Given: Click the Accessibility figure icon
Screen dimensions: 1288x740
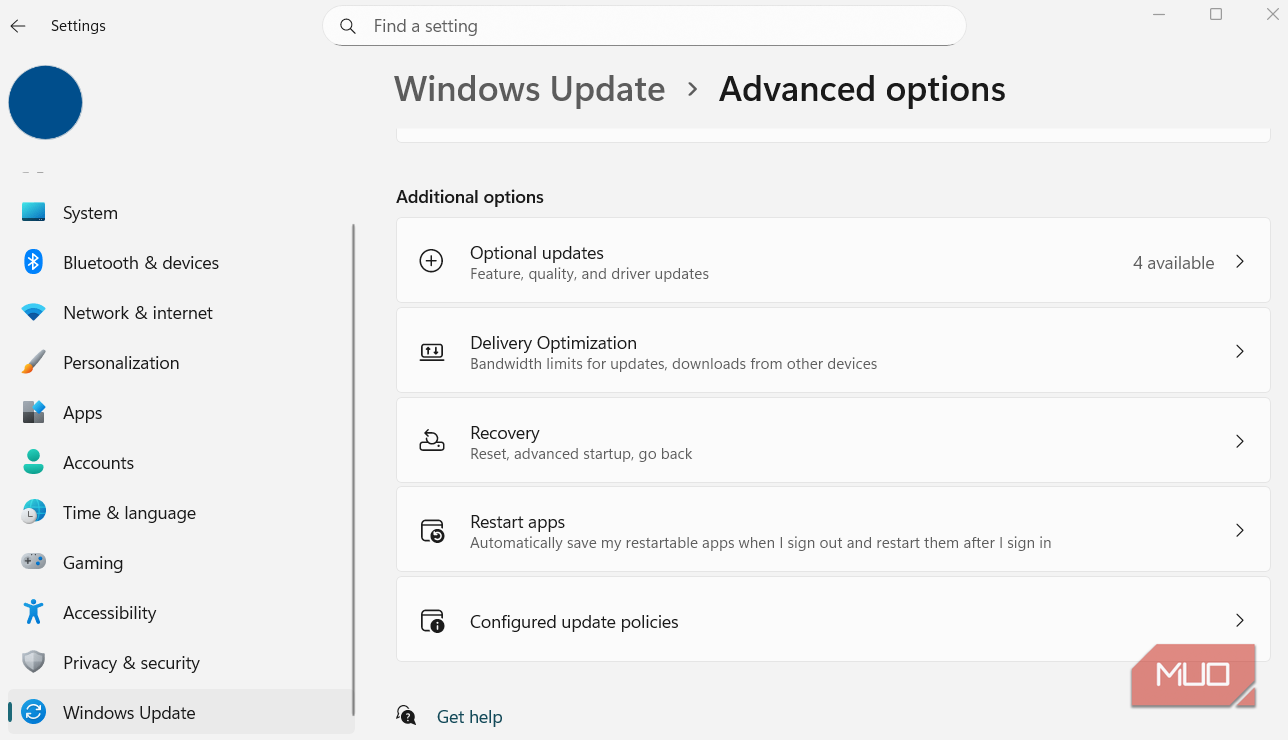Looking at the screenshot, I should 34,612.
